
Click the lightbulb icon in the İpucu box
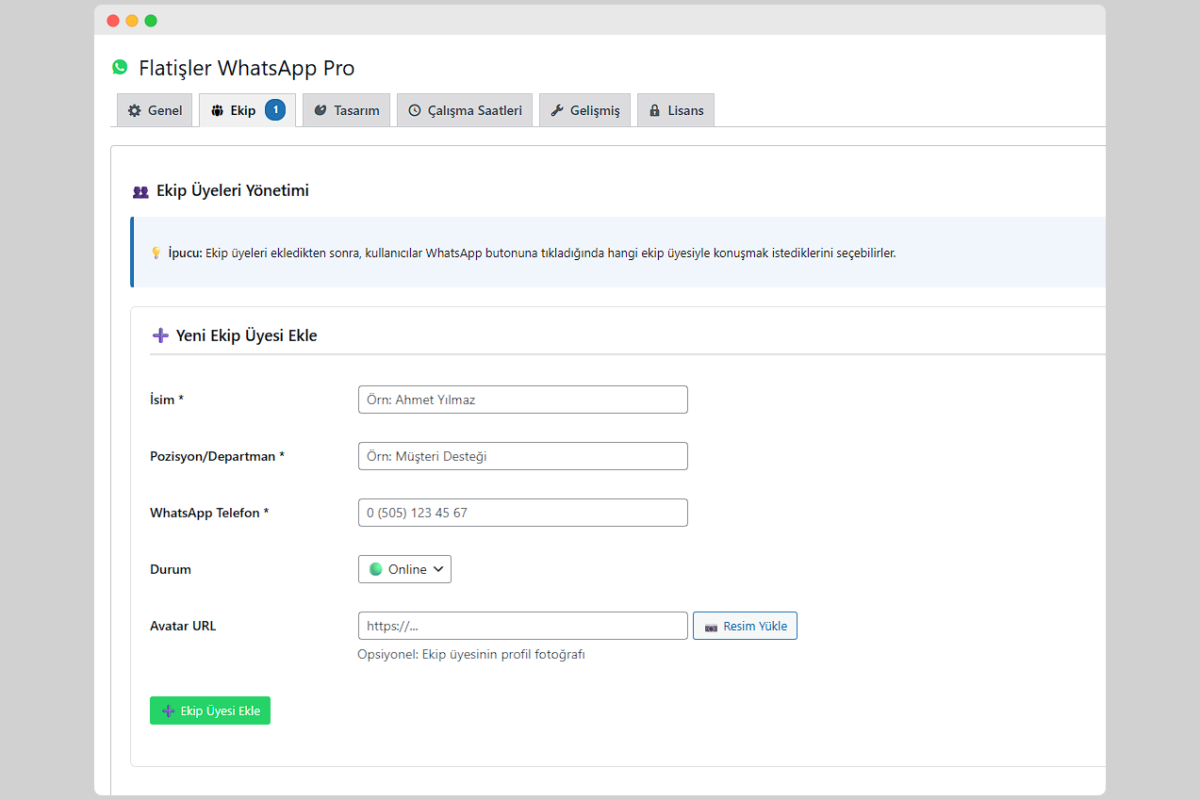(155, 253)
